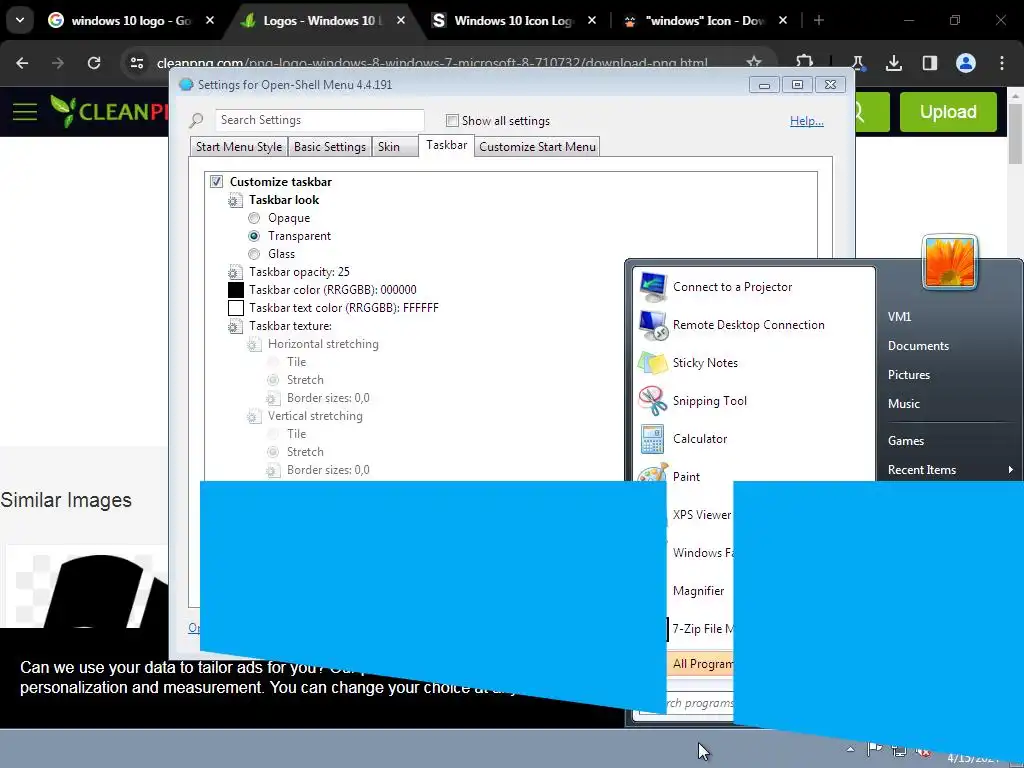
Task: Click Action Center flag tray icon
Action: [x=874, y=749]
